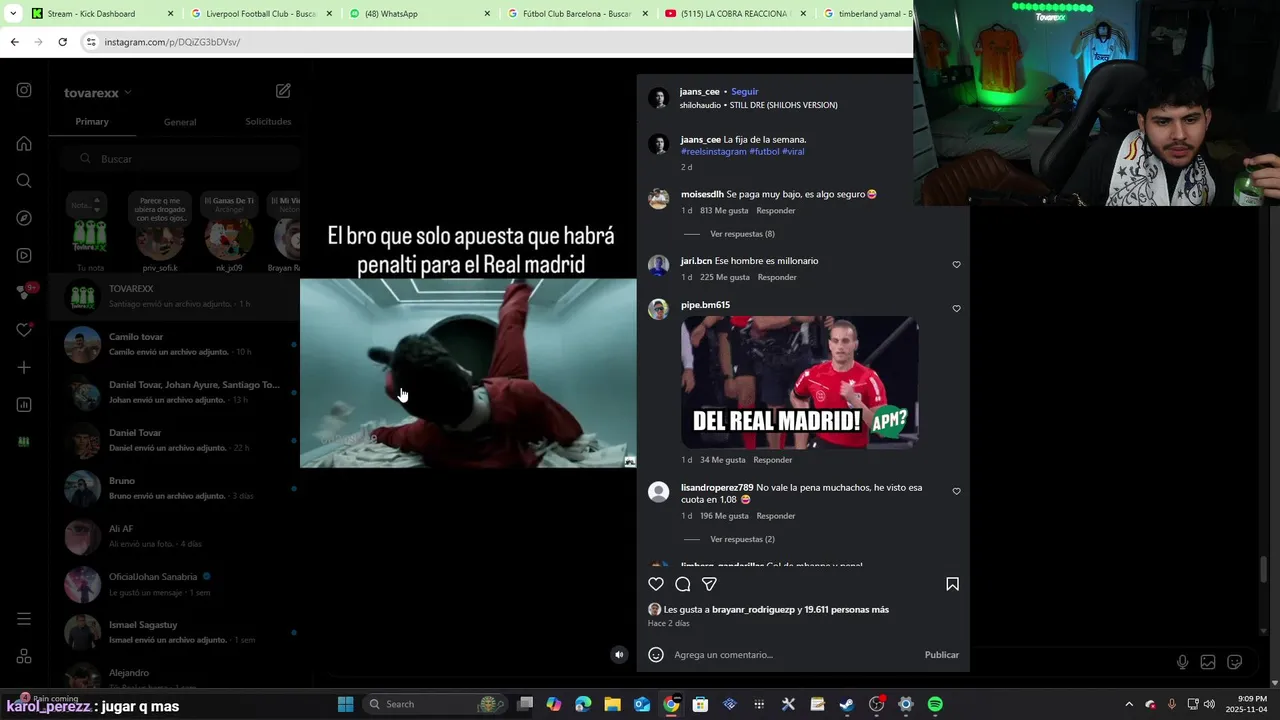Screen dimensions: 1280x720
Task: Follow jaans_cee with Seguir
Action: [745, 92]
